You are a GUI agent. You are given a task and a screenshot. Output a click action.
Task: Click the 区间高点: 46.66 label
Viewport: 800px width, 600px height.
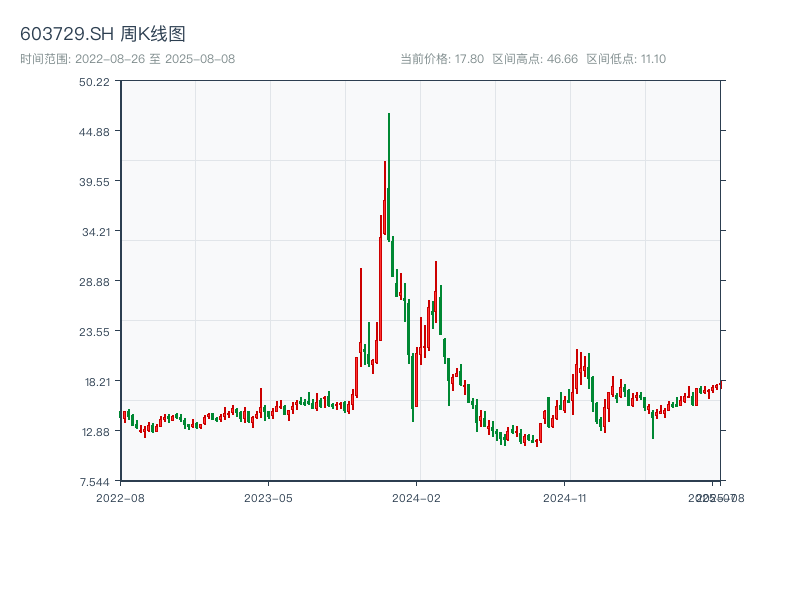pos(535,59)
